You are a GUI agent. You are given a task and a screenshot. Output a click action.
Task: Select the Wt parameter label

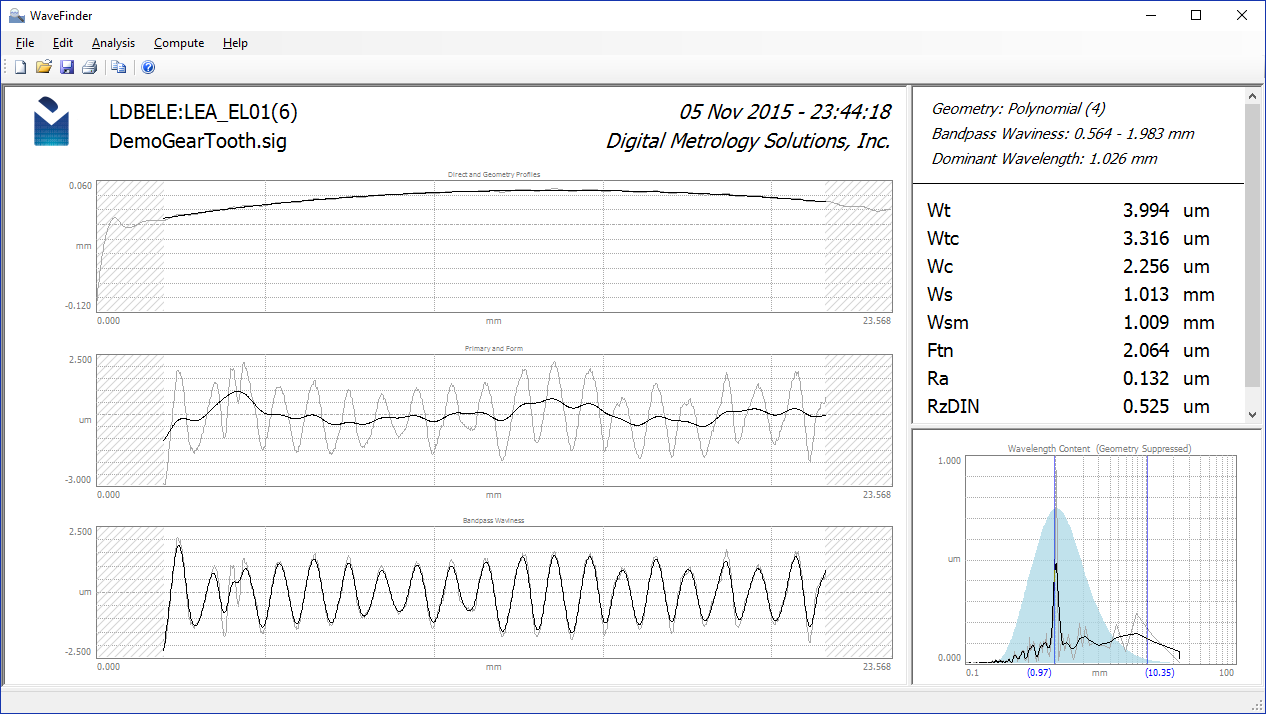939,211
